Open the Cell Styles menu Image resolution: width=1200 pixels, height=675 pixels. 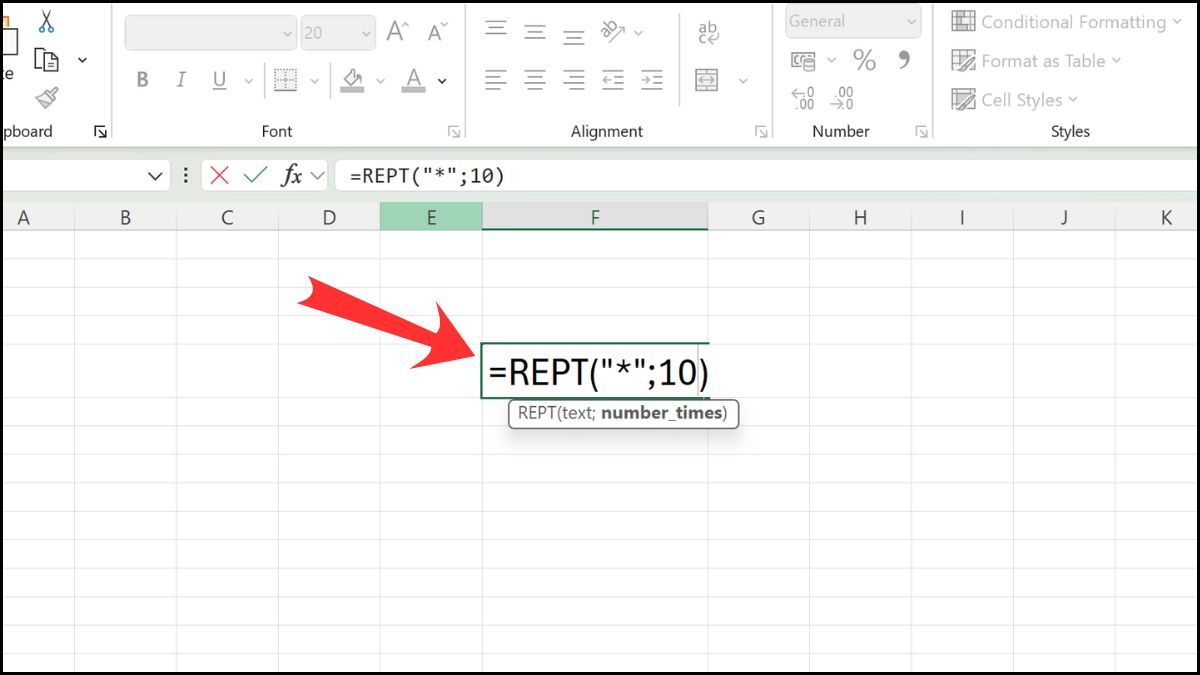click(x=1013, y=99)
